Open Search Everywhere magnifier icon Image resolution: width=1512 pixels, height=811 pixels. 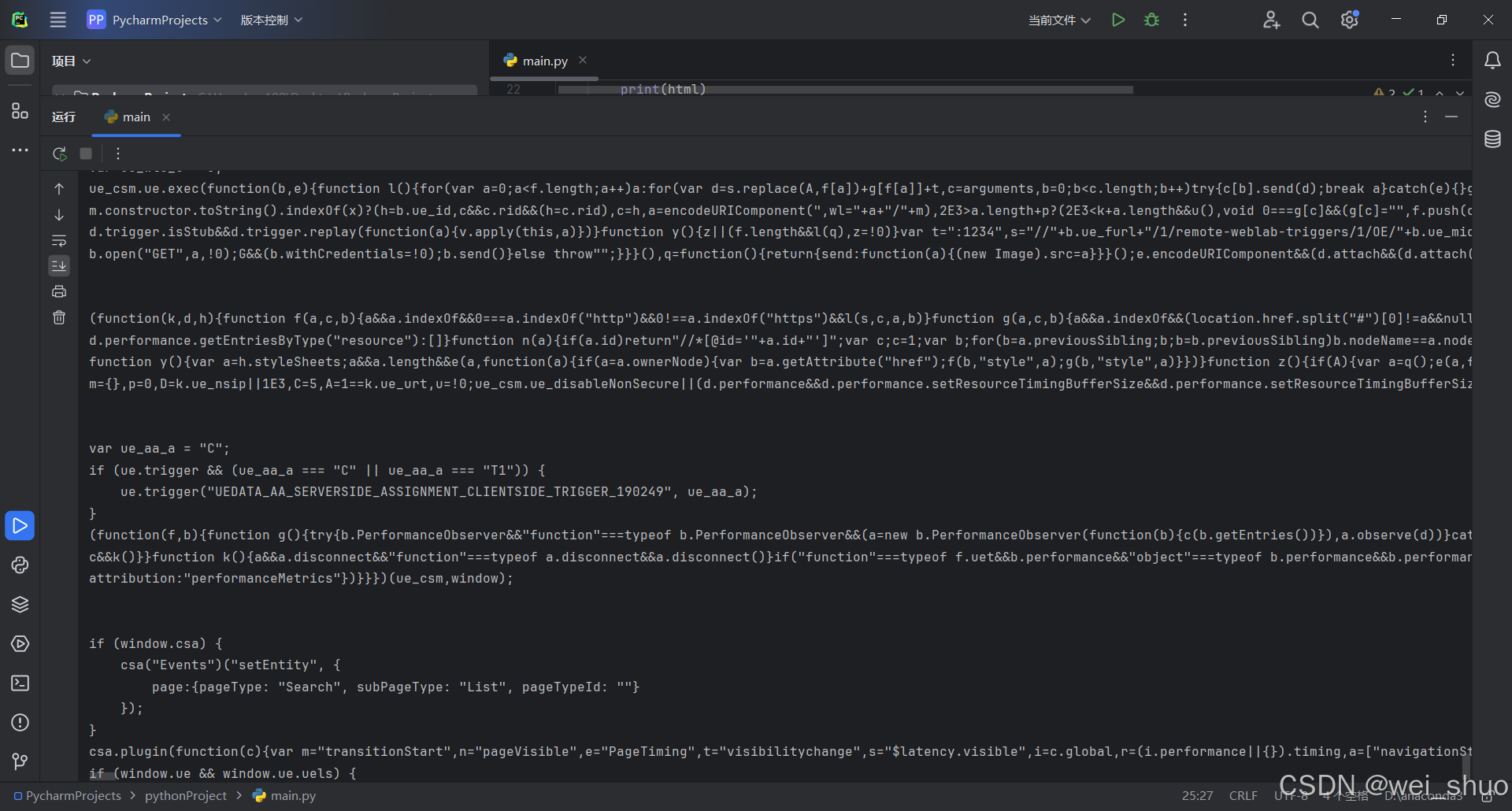1310,20
